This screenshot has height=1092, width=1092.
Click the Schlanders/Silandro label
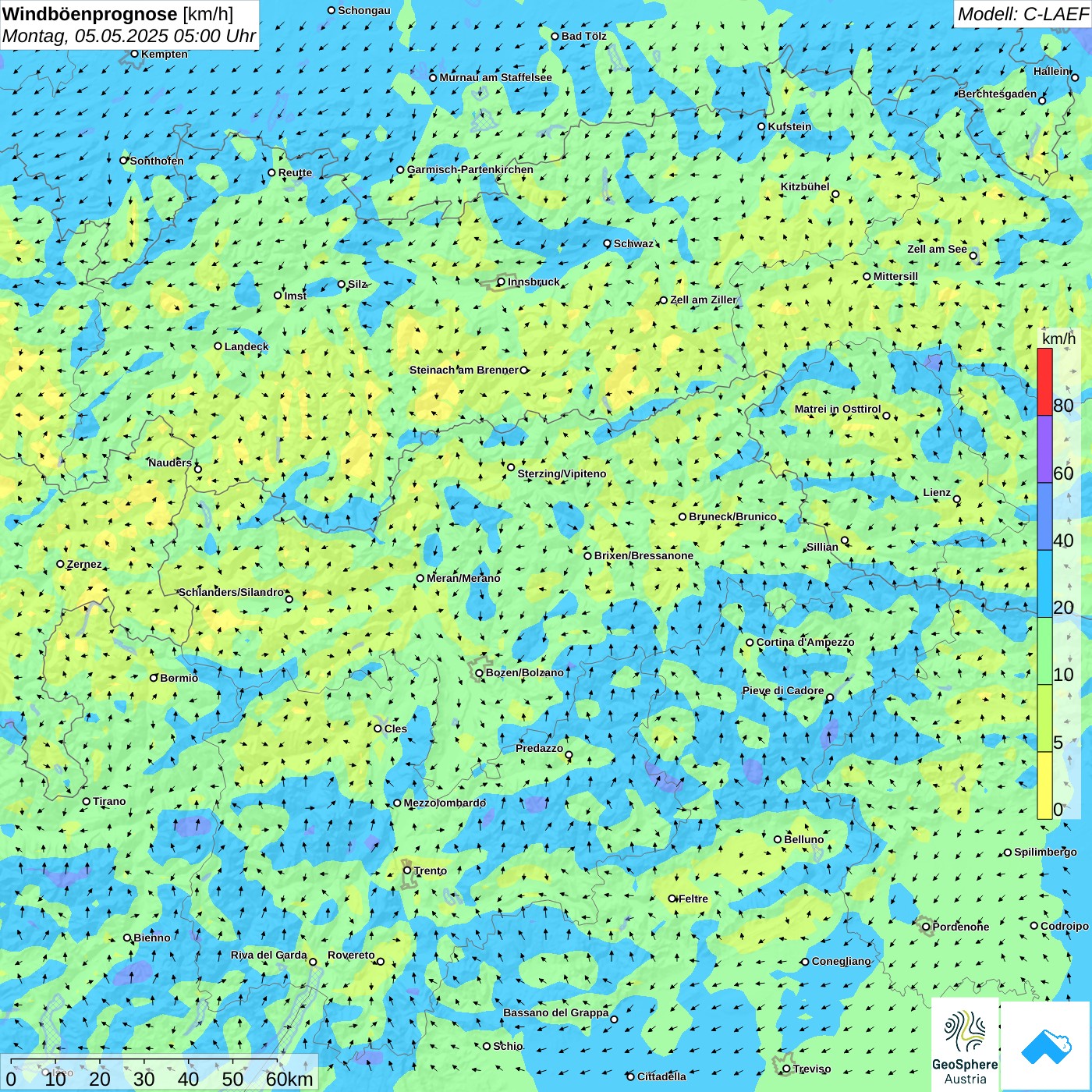point(231,592)
